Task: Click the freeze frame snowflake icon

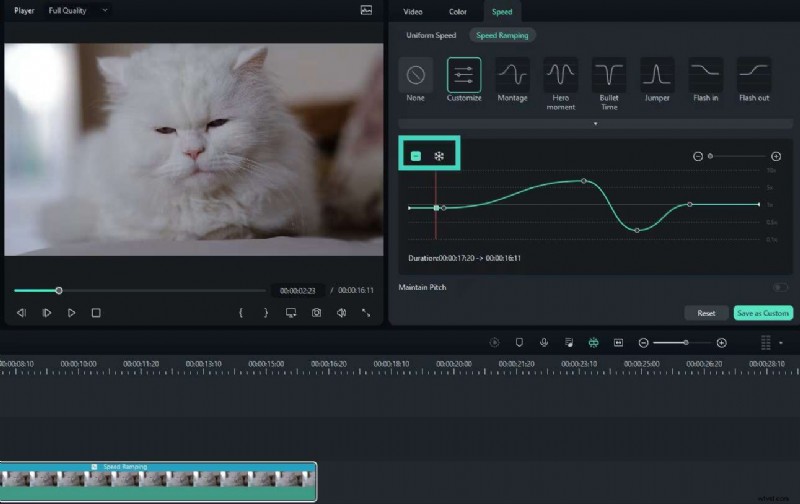Action: [x=439, y=156]
